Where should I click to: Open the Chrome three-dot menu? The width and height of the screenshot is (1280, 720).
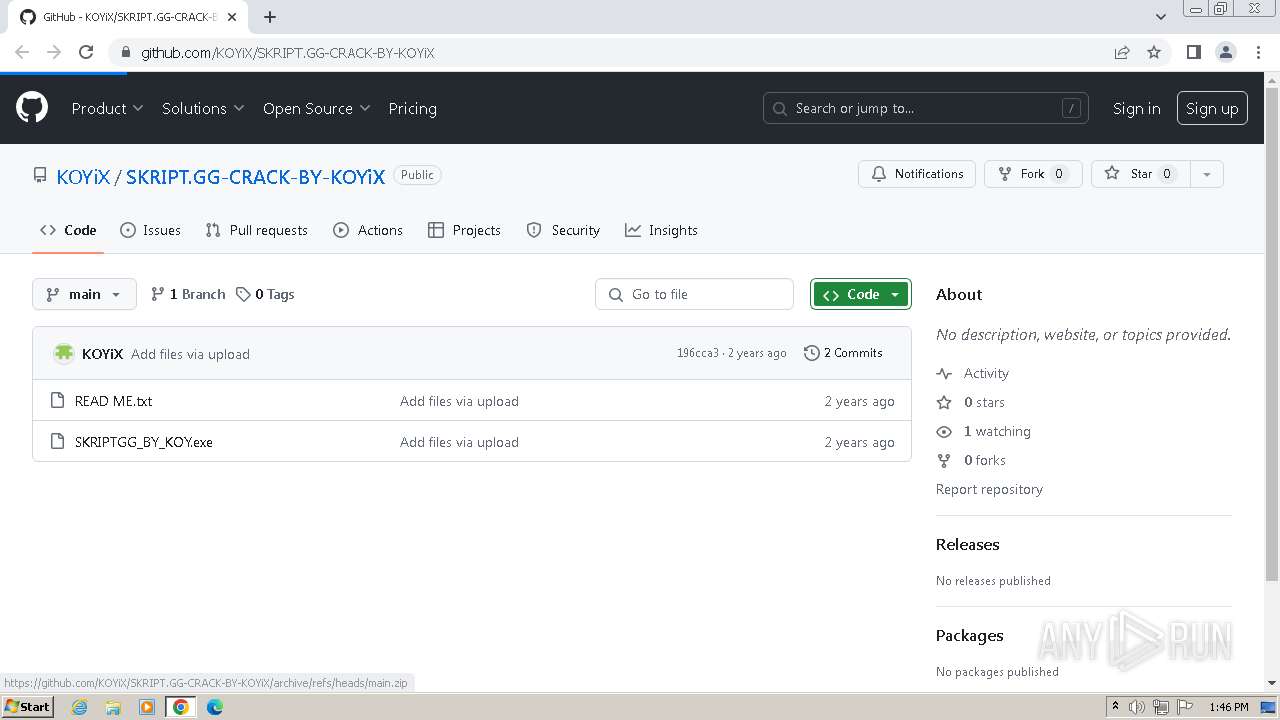(x=1258, y=52)
